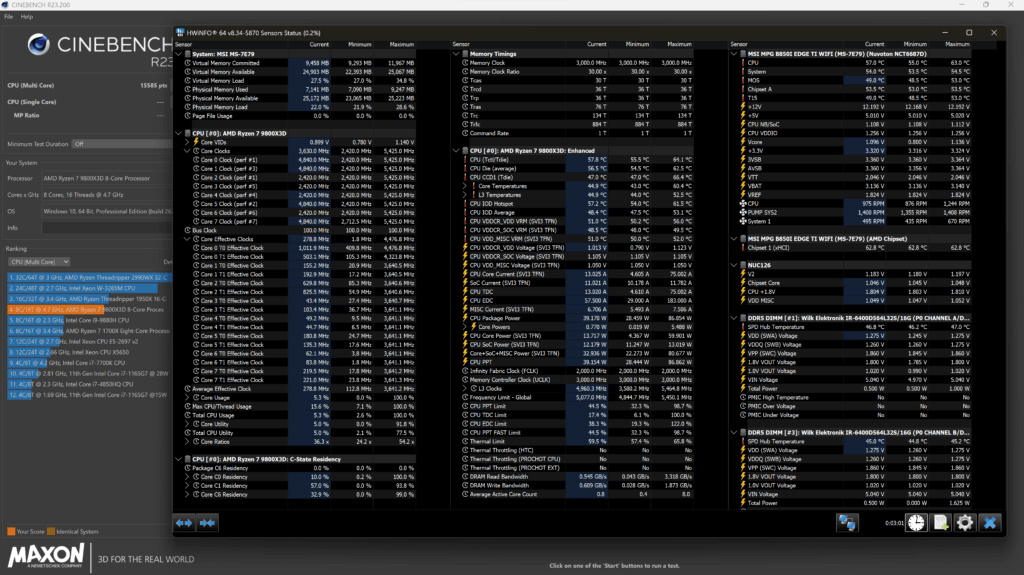Click the lightning icon beside CPU Package Power

click(465, 318)
